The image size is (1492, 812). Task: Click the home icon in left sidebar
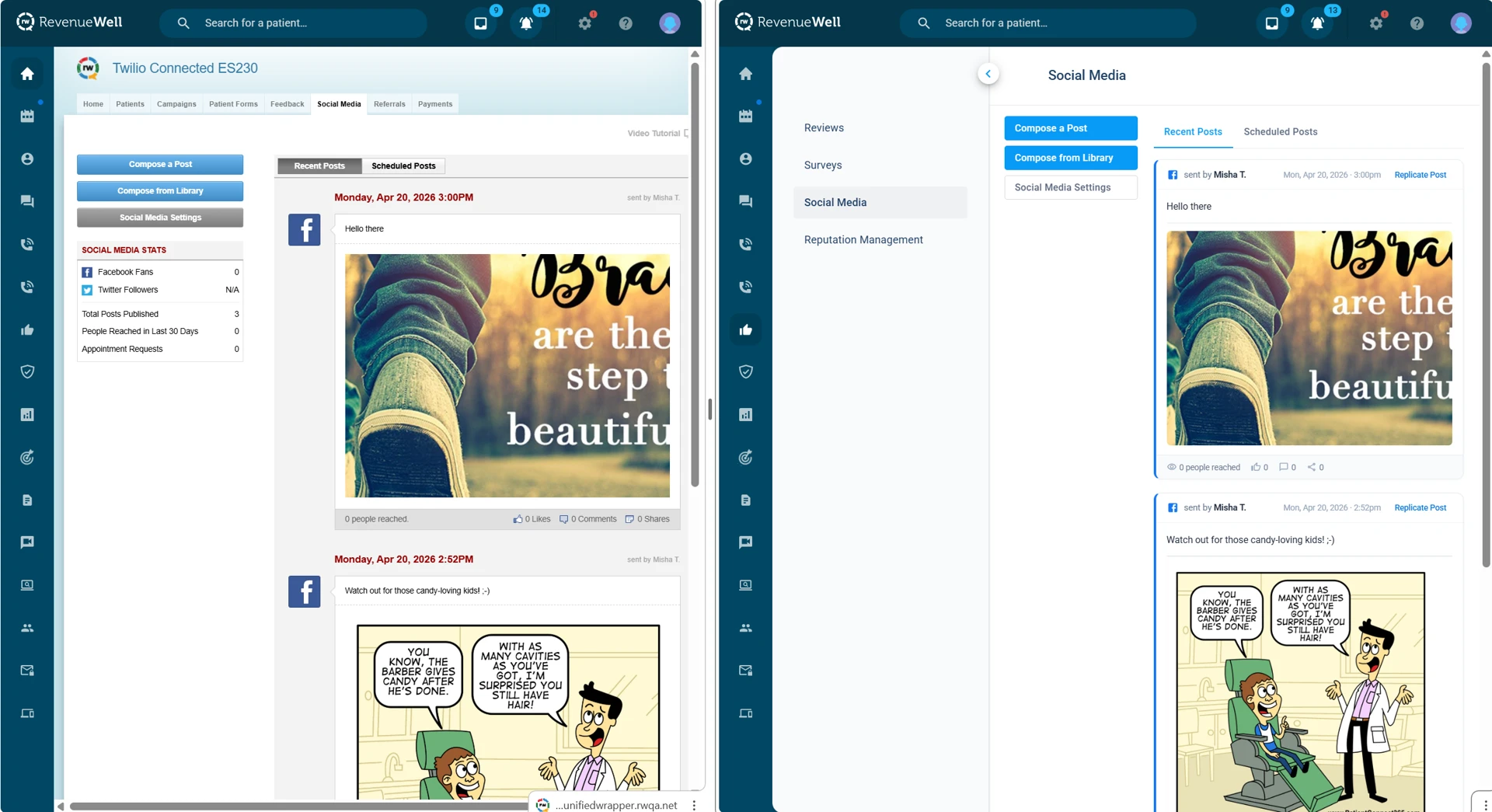(x=27, y=74)
